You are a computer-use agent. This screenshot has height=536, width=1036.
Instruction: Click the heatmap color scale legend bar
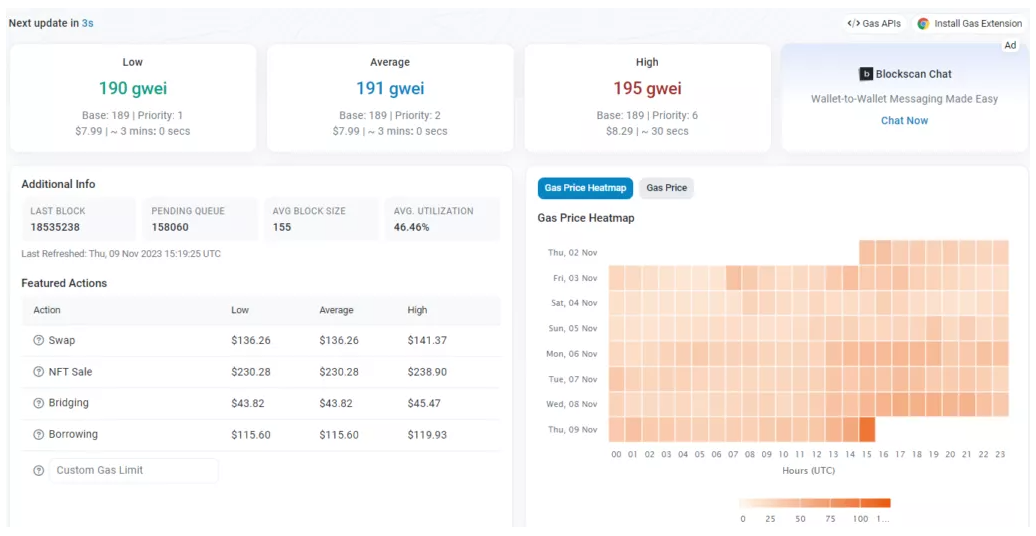tap(814, 503)
